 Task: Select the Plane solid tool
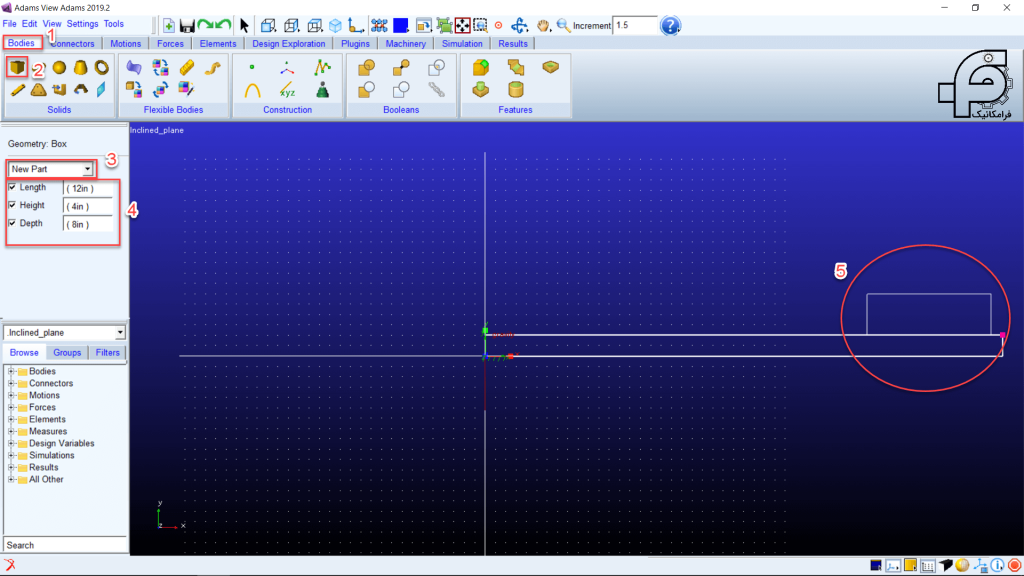[x=101, y=89]
